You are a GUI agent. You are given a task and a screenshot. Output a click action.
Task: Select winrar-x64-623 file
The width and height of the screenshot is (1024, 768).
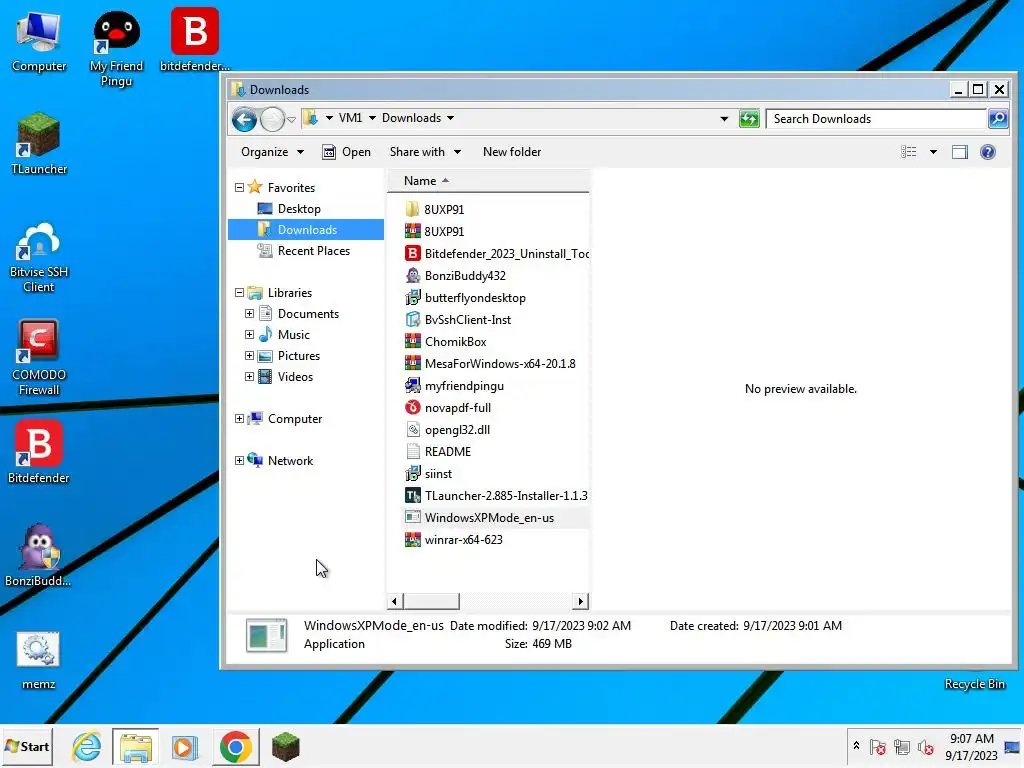[x=454, y=540]
